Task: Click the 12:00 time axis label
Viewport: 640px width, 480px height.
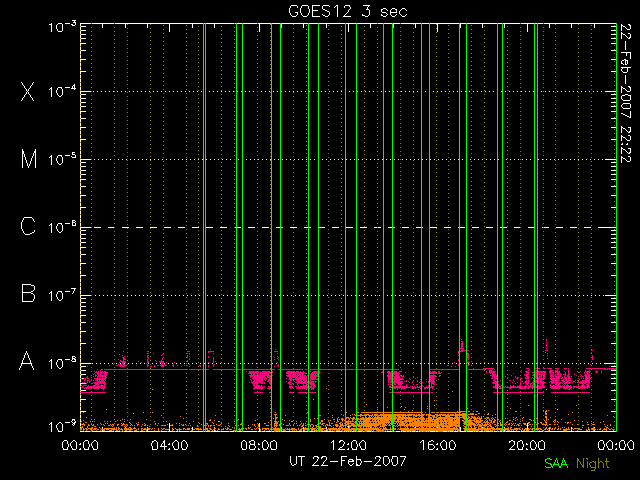Action: pyautogui.click(x=348, y=445)
